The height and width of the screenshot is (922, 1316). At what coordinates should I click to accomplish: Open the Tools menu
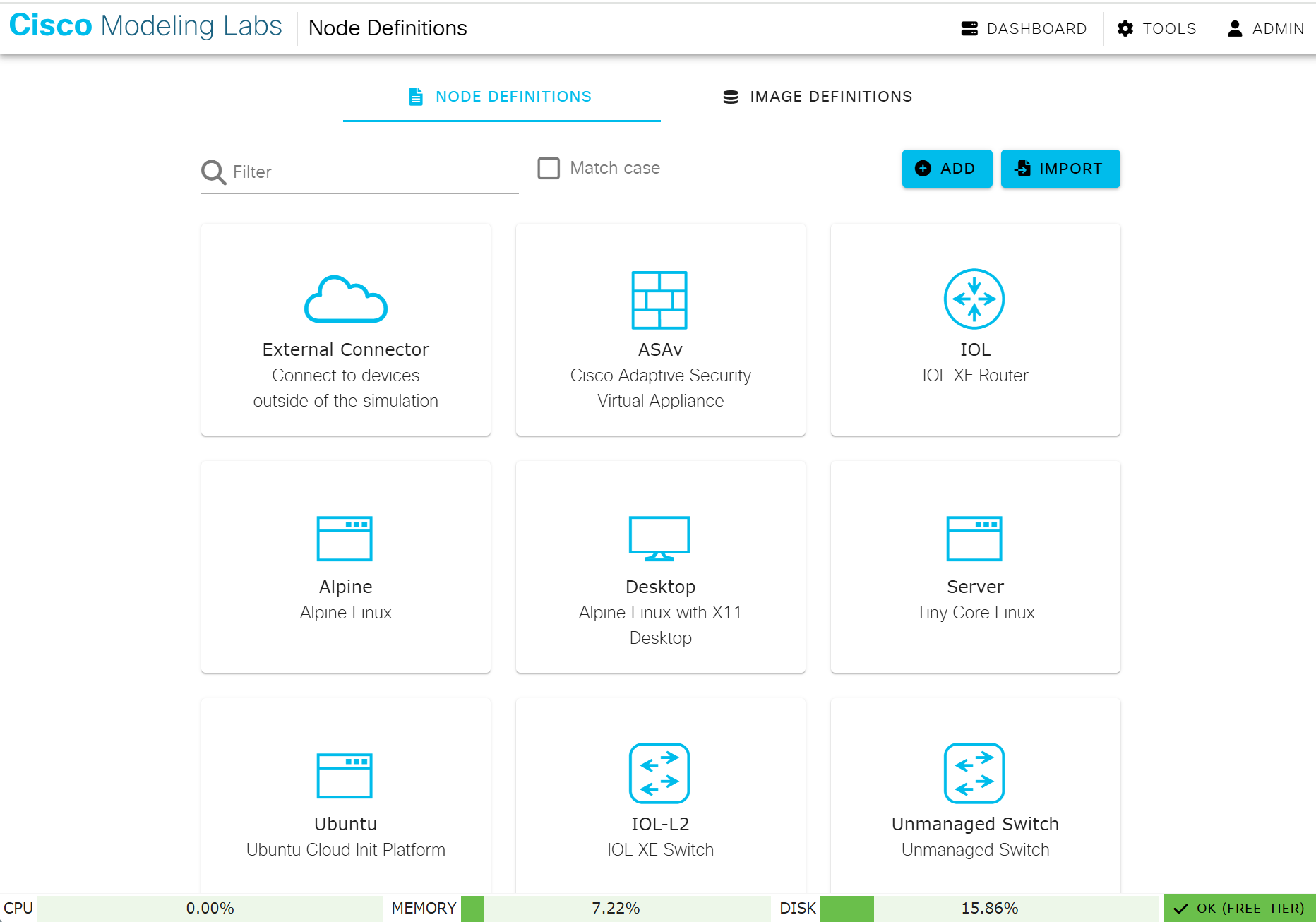1157,28
